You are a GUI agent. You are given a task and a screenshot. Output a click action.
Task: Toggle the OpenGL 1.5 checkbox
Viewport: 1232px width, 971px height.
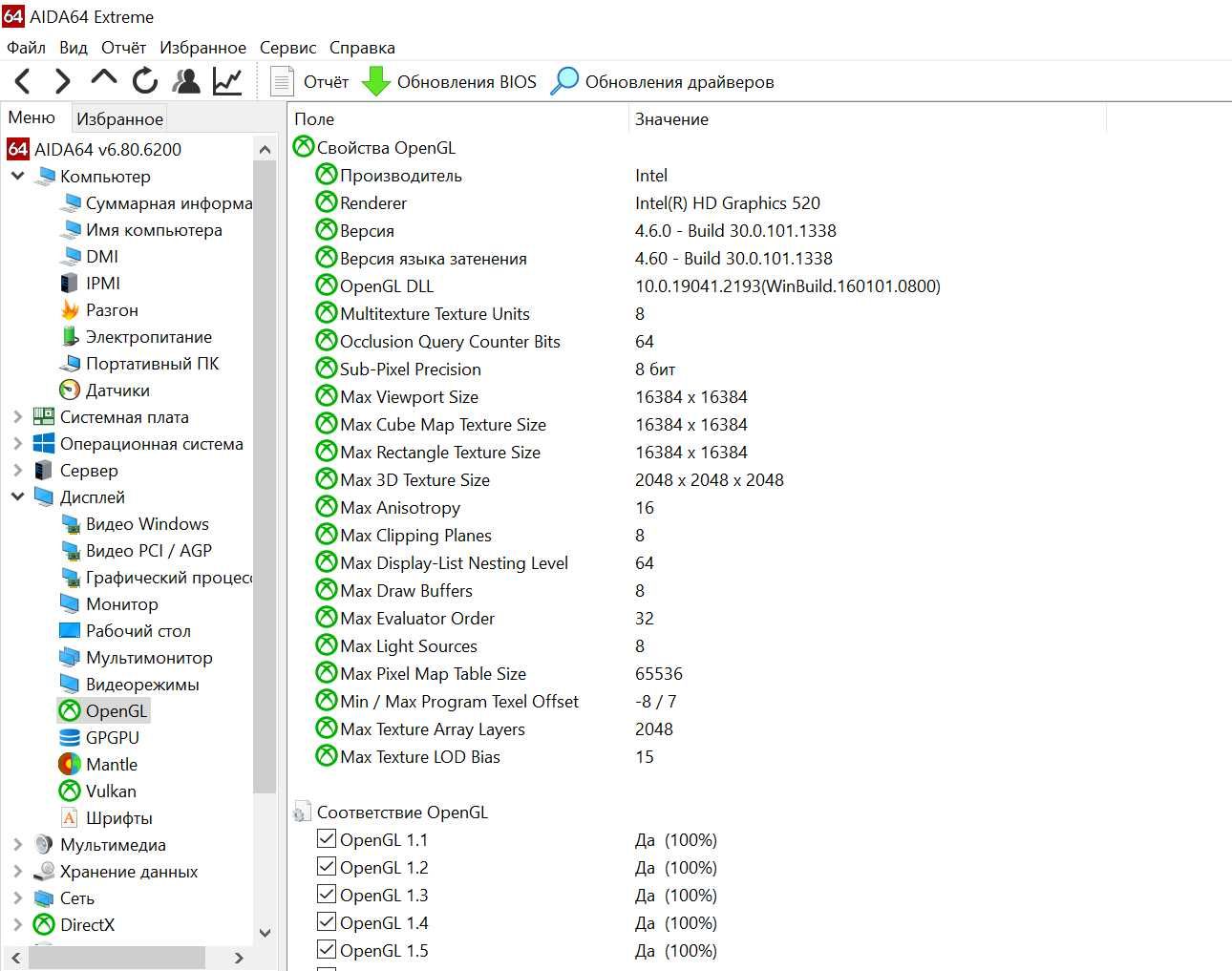326,950
